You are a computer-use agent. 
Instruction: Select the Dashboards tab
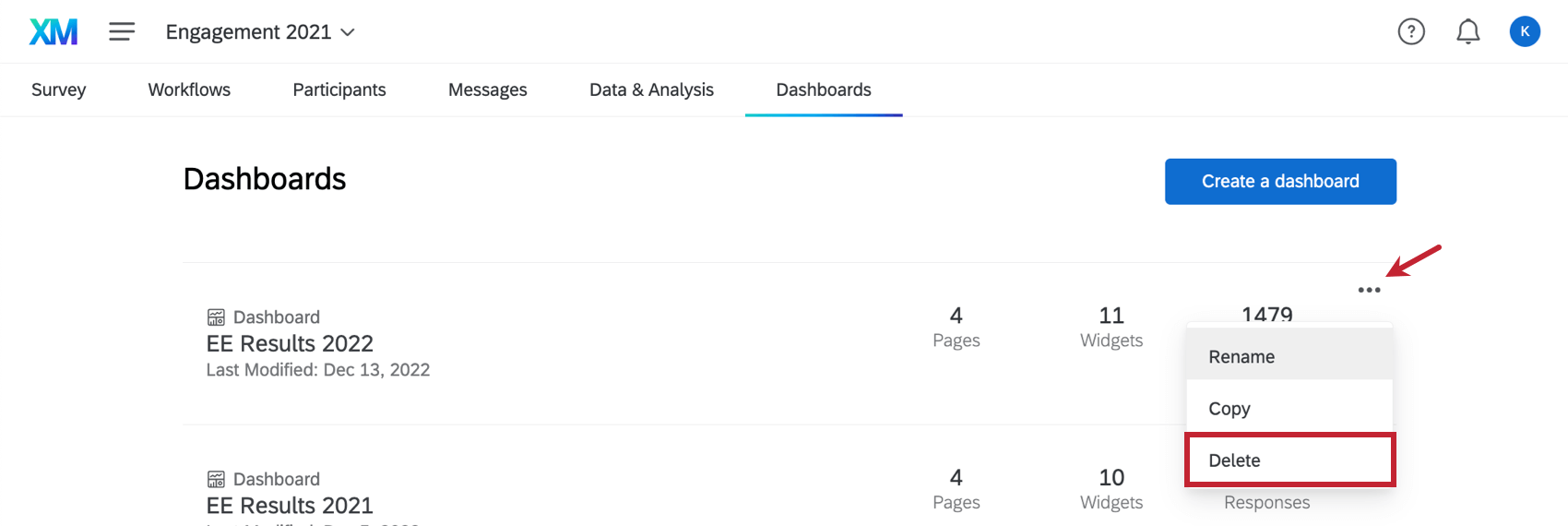[x=824, y=90]
